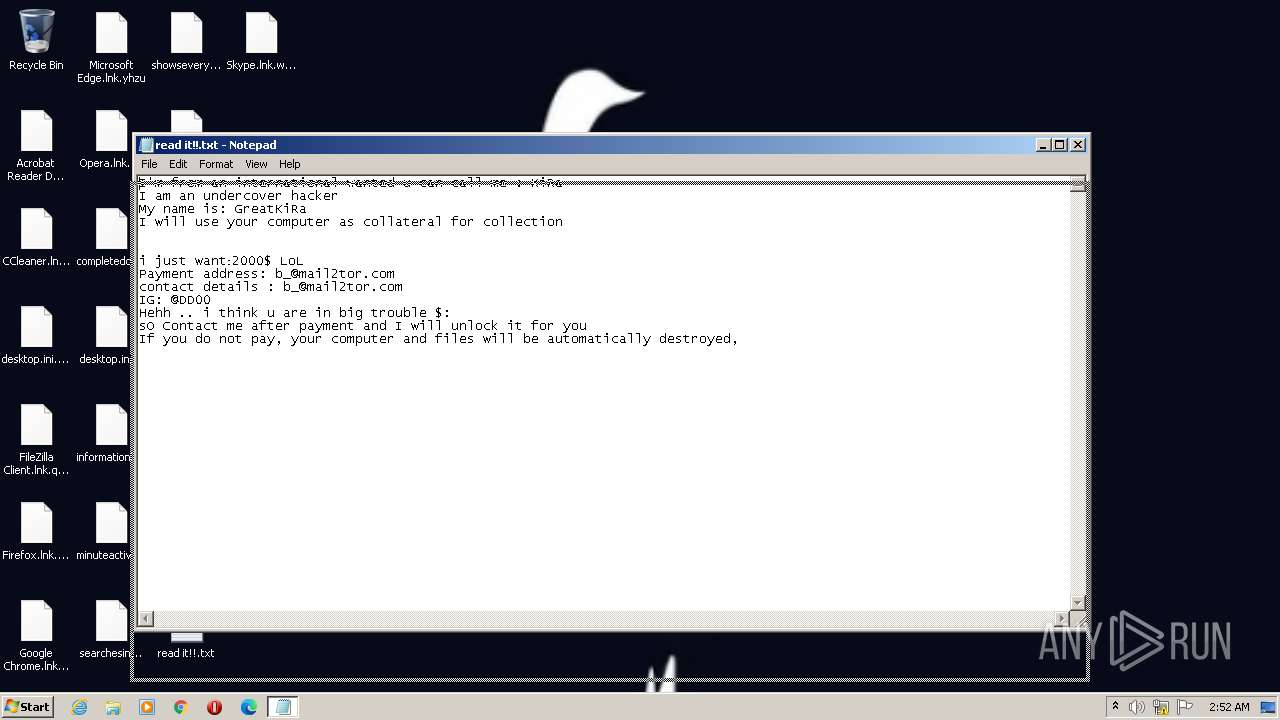Image resolution: width=1280 pixels, height=720 pixels.
Task: Show hidden tray icons arrow
Action: 1115,706
